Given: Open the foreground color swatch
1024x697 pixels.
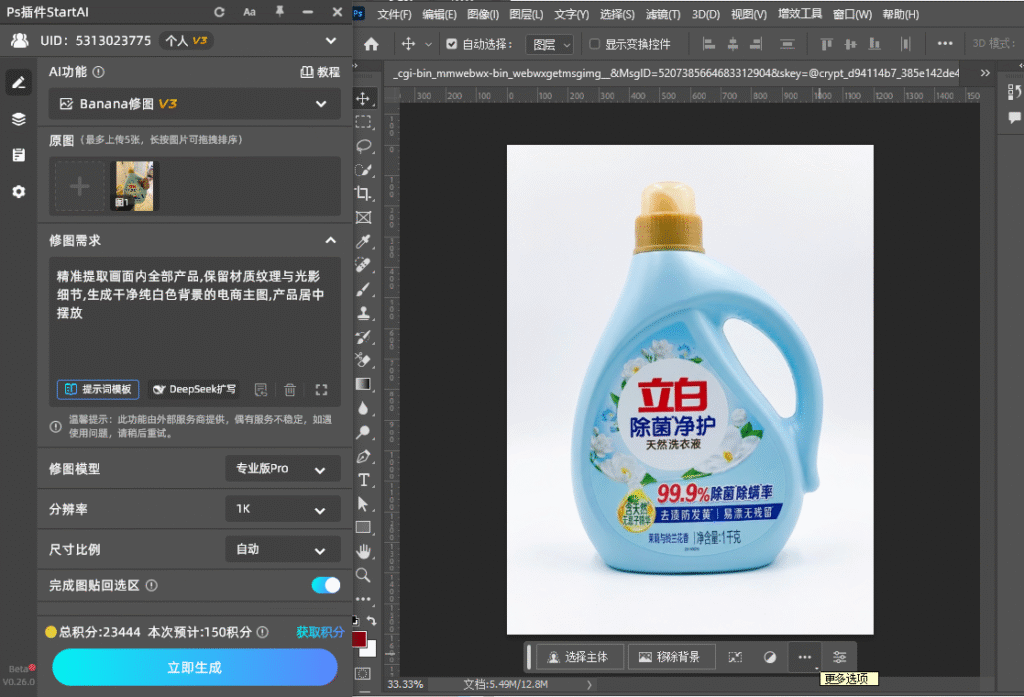Looking at the screenshot, I should point(359,638).
